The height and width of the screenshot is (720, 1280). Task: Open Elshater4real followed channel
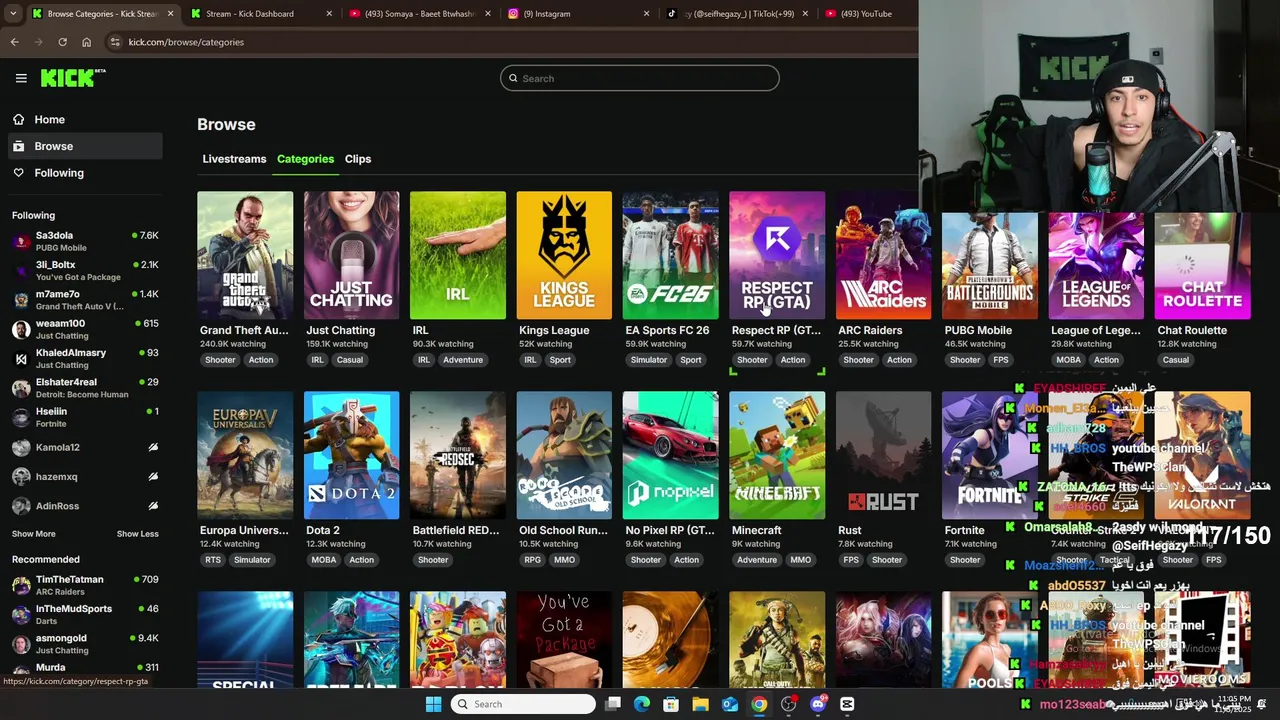(85, 388)
